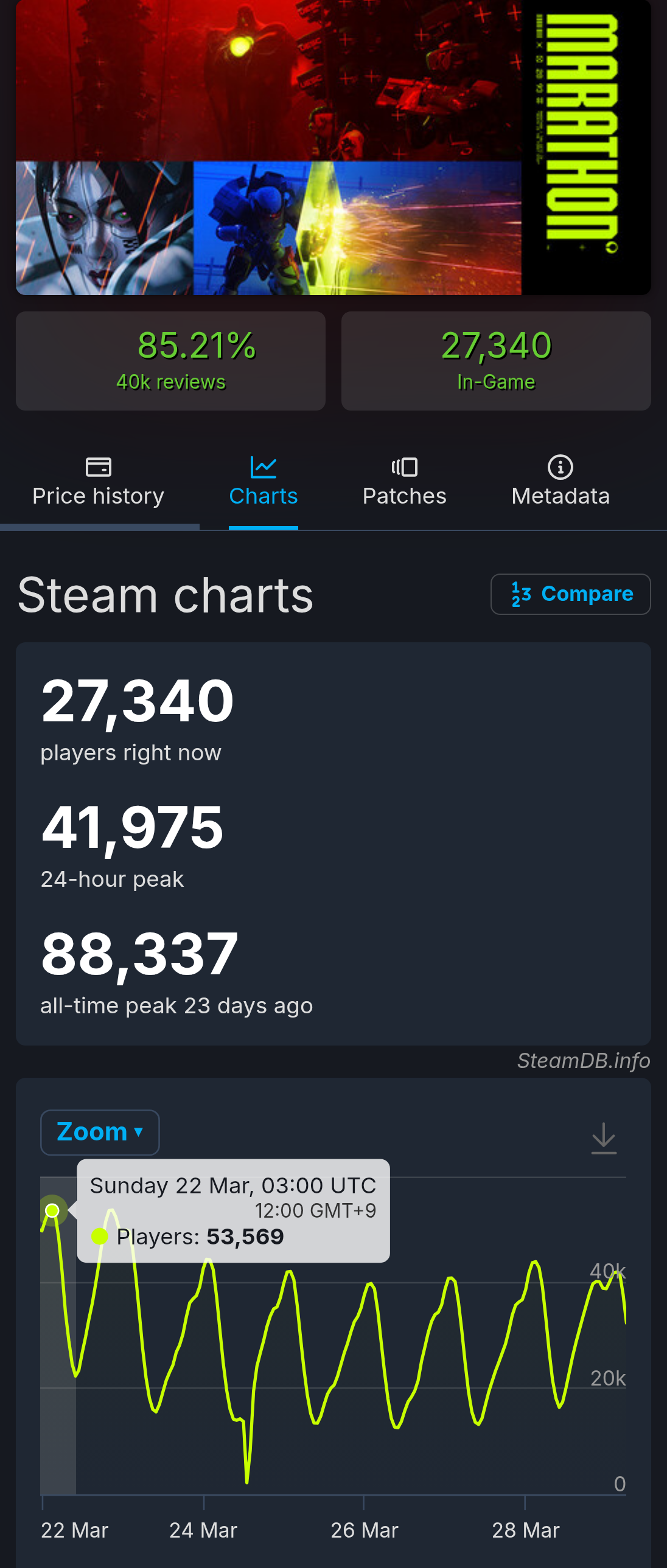The image size is (667, 1568).
Task: Click the Zoom dropdown triangle arrow
Action: [138, 1132]
